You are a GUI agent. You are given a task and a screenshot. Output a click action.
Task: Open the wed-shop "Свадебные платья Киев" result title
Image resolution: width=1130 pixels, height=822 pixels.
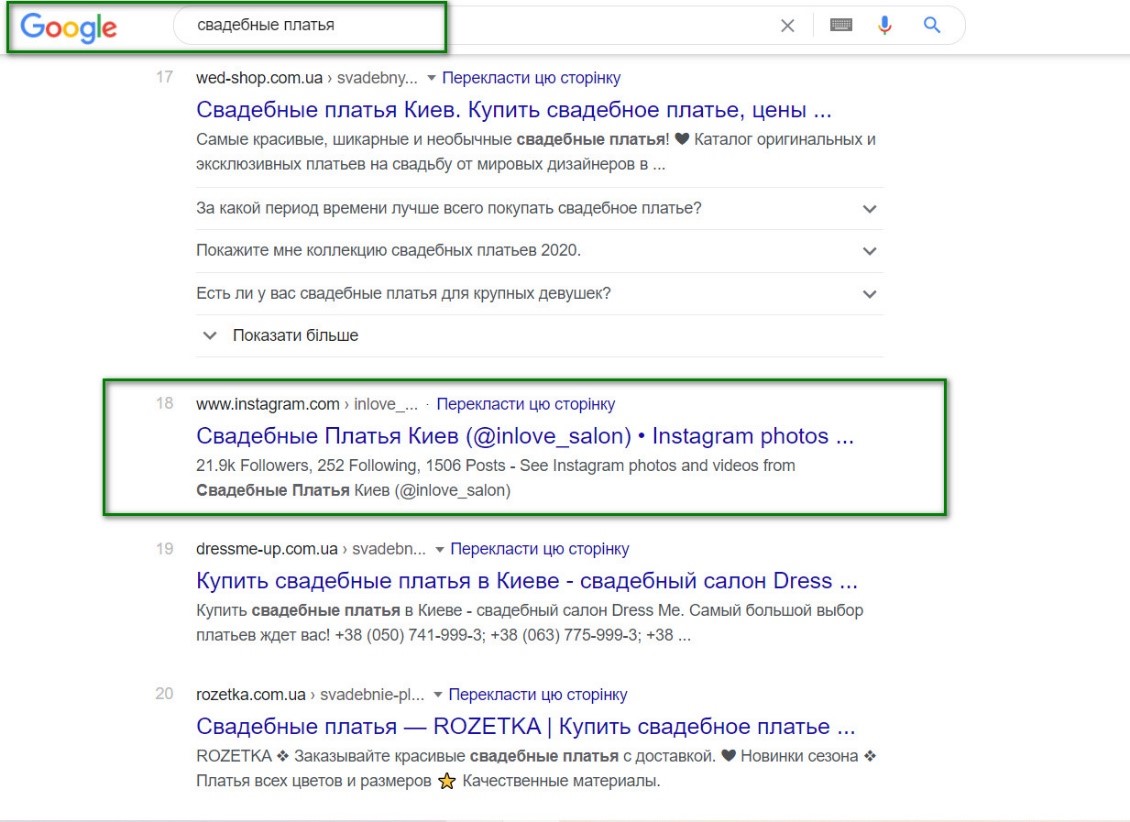pyautogui.click(x=513, y=110)
